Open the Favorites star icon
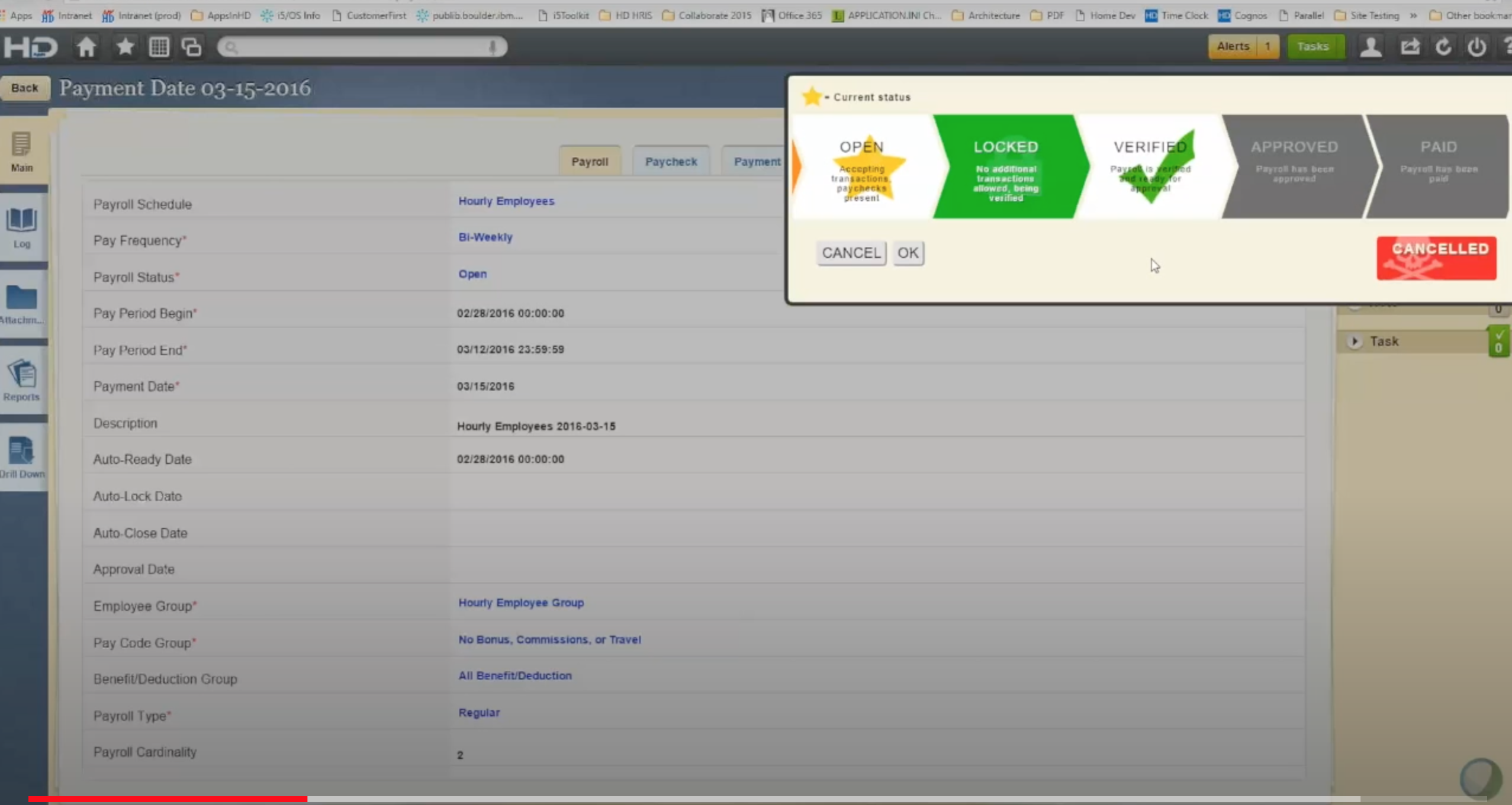Screen dimensions: 1512x805 coord(125,47)
